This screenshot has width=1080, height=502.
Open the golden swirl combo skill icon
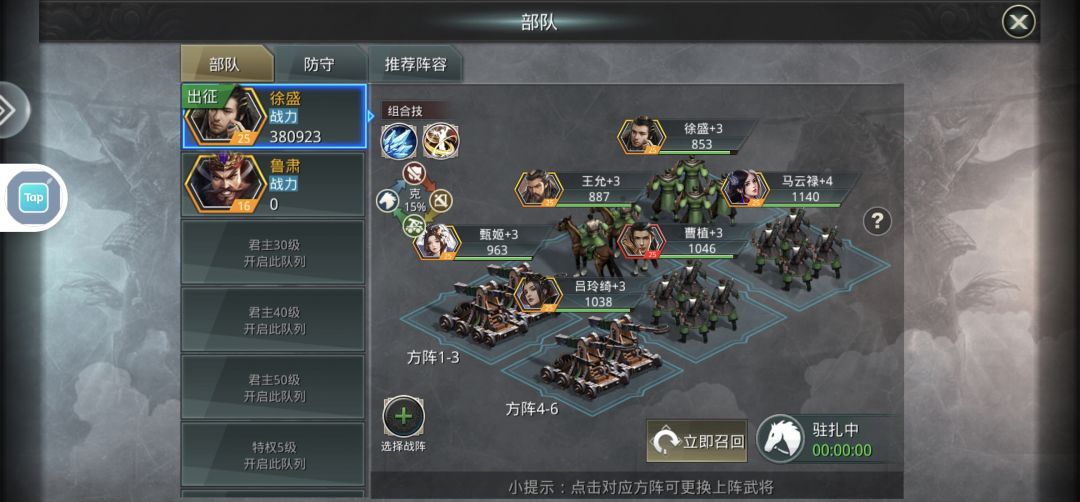tap(440, 140)
